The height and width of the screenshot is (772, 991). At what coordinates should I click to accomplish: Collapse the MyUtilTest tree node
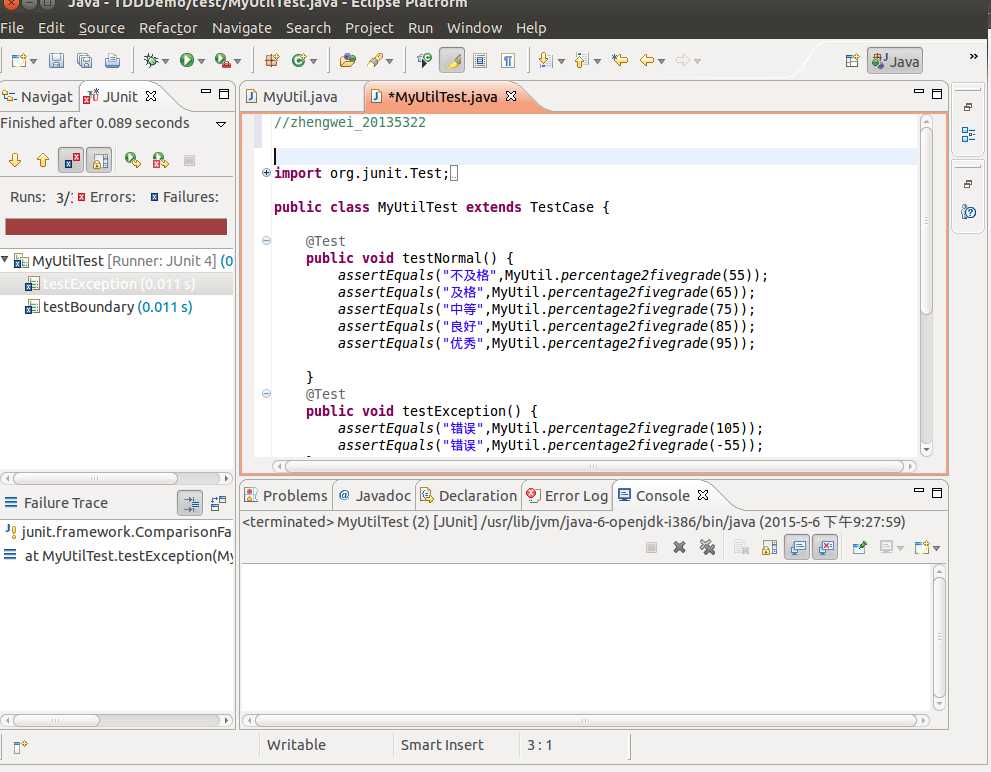[5, 259]
